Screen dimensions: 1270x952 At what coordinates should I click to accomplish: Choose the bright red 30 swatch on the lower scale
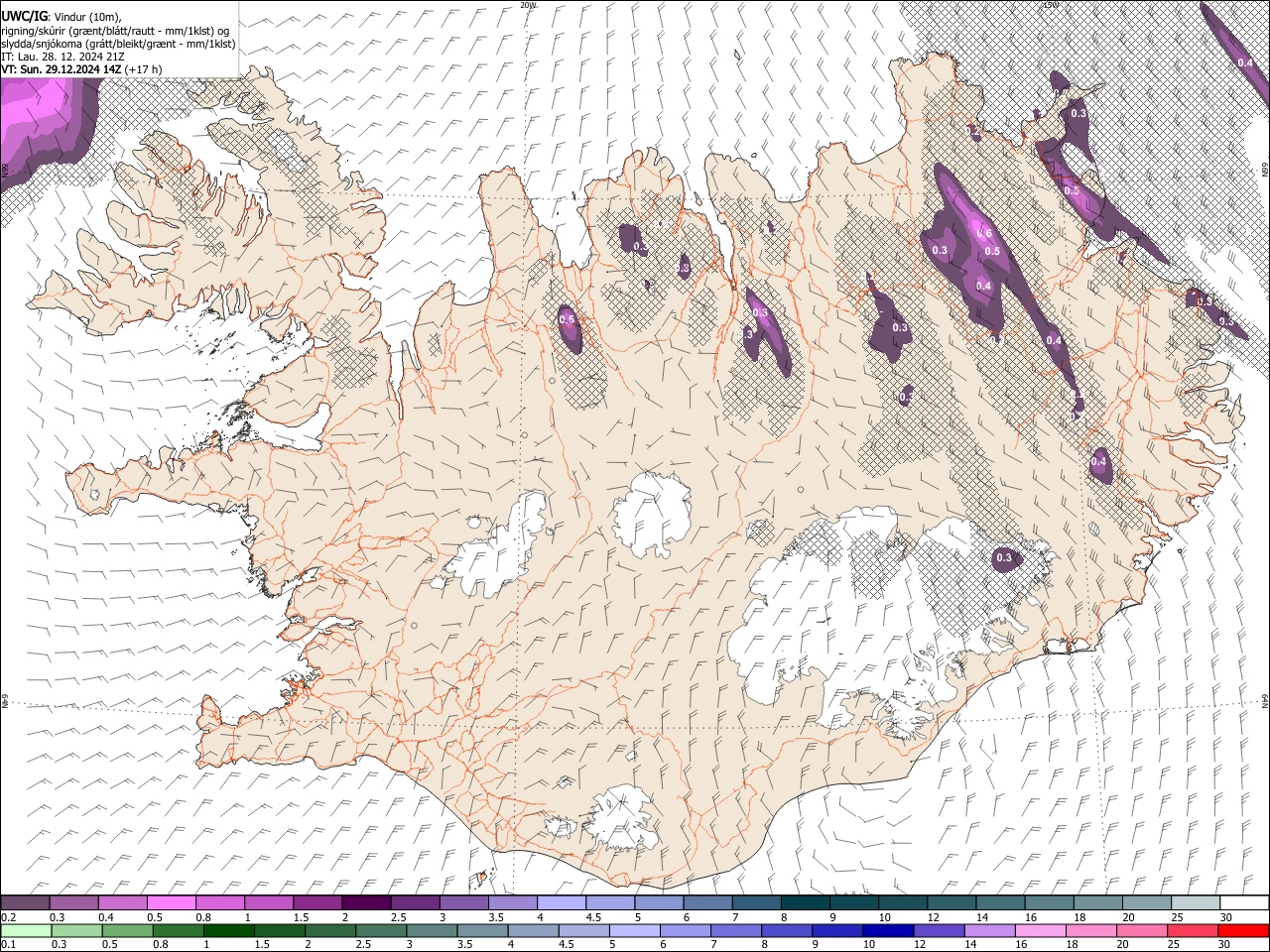tap(1243, 930)
